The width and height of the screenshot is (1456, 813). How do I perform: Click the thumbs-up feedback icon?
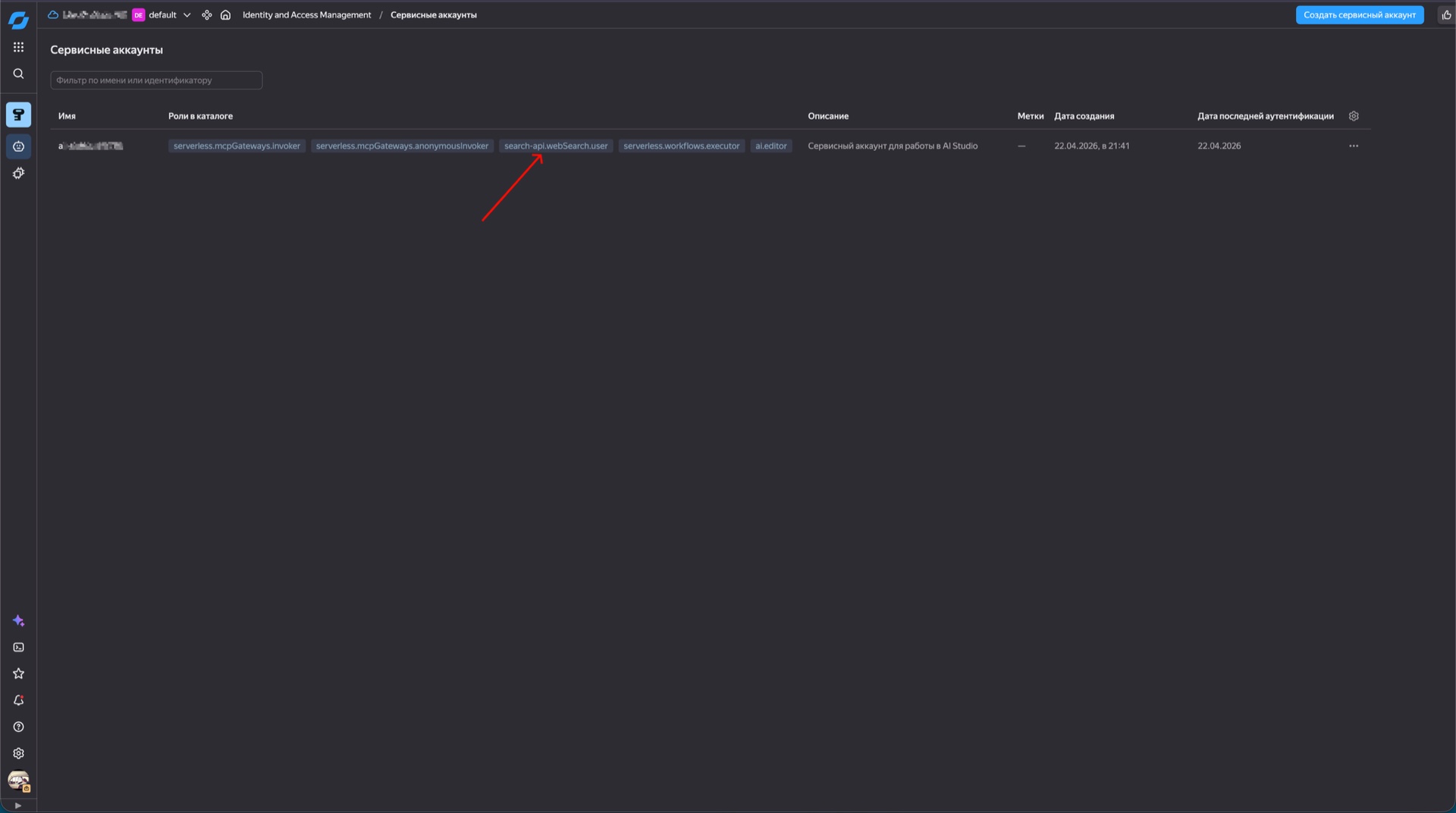[1448, 14]
